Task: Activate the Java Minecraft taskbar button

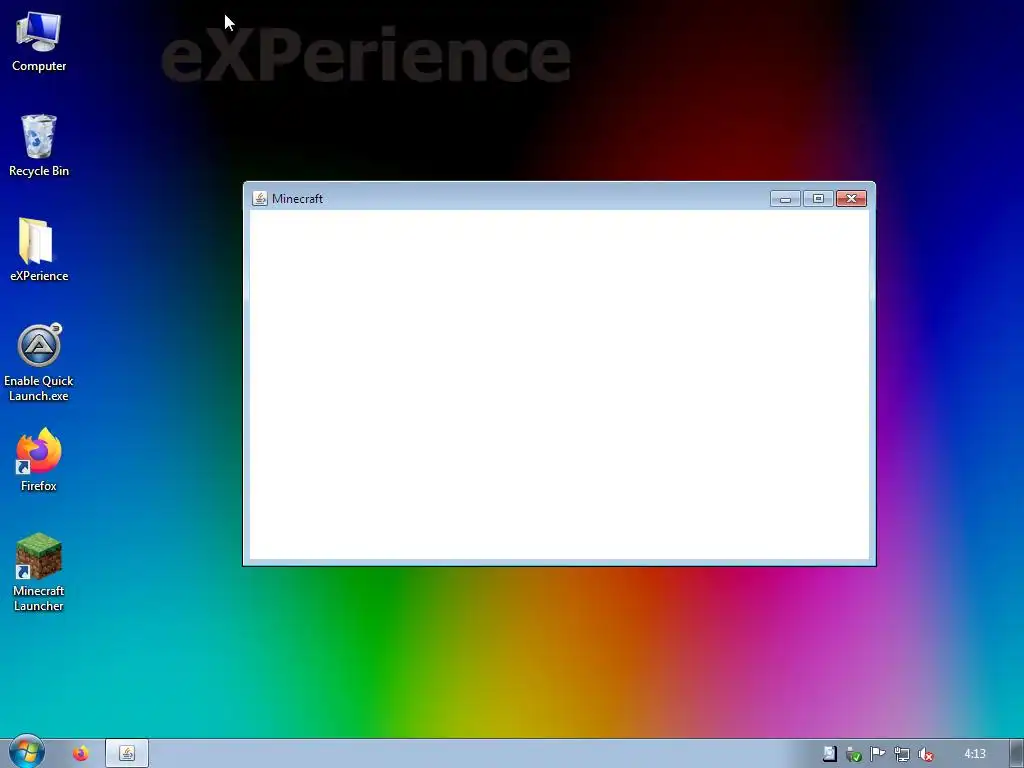Action: 127,754
